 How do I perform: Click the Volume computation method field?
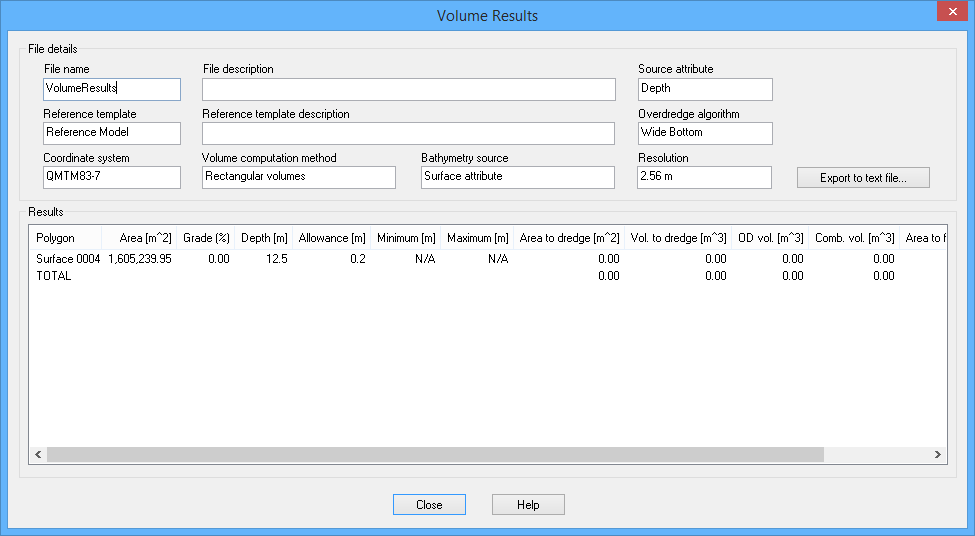point(298,177)
